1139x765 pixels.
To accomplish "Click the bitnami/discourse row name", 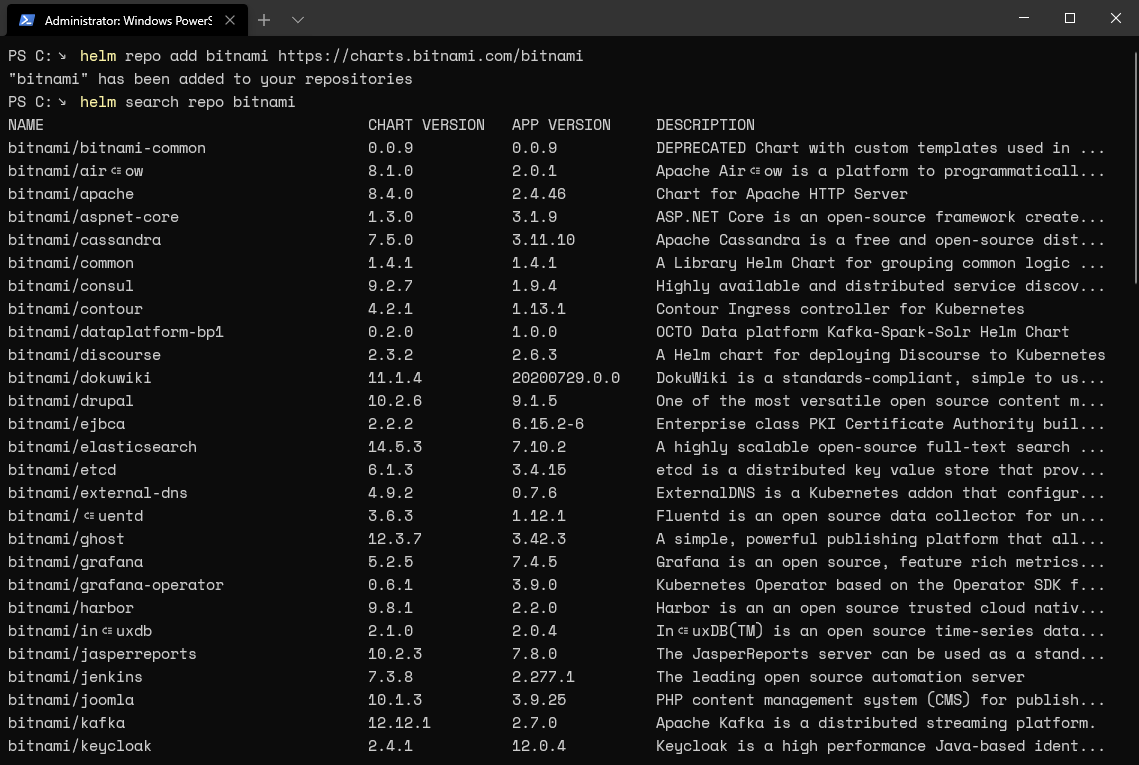I will (84, 355).
